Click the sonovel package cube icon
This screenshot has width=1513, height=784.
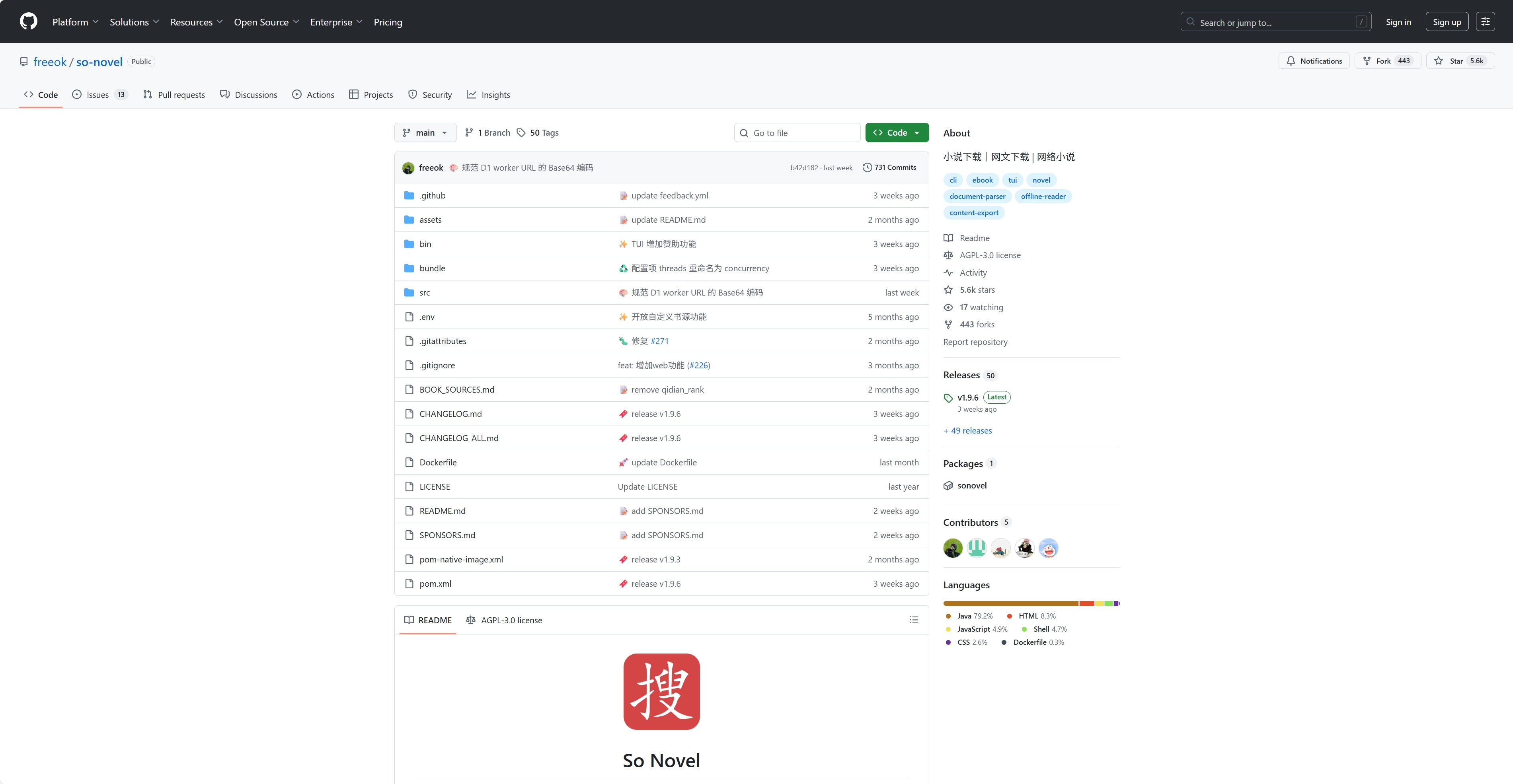948,486
